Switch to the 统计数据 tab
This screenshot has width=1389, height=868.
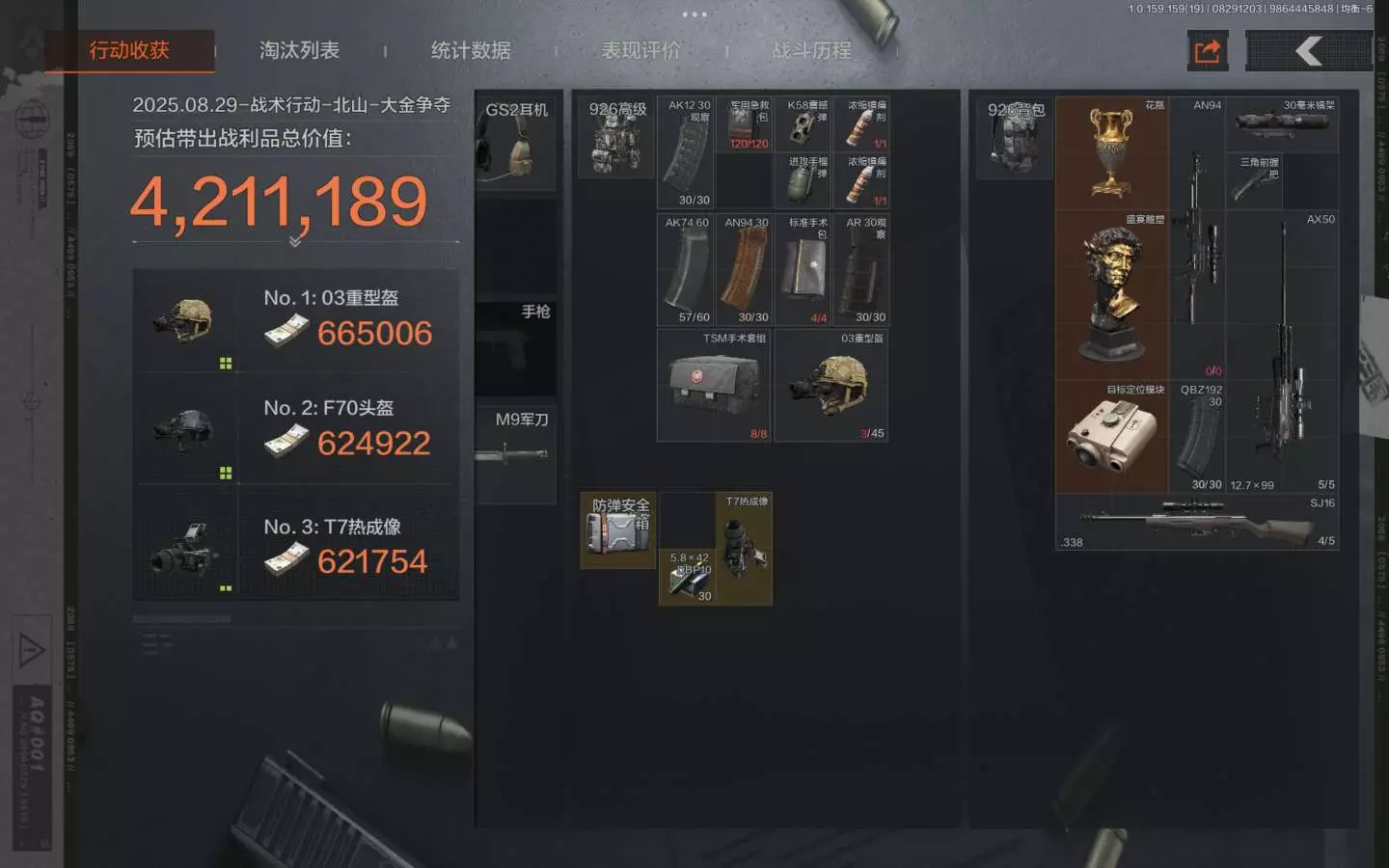pyautogui.click(x=471, y=50)
